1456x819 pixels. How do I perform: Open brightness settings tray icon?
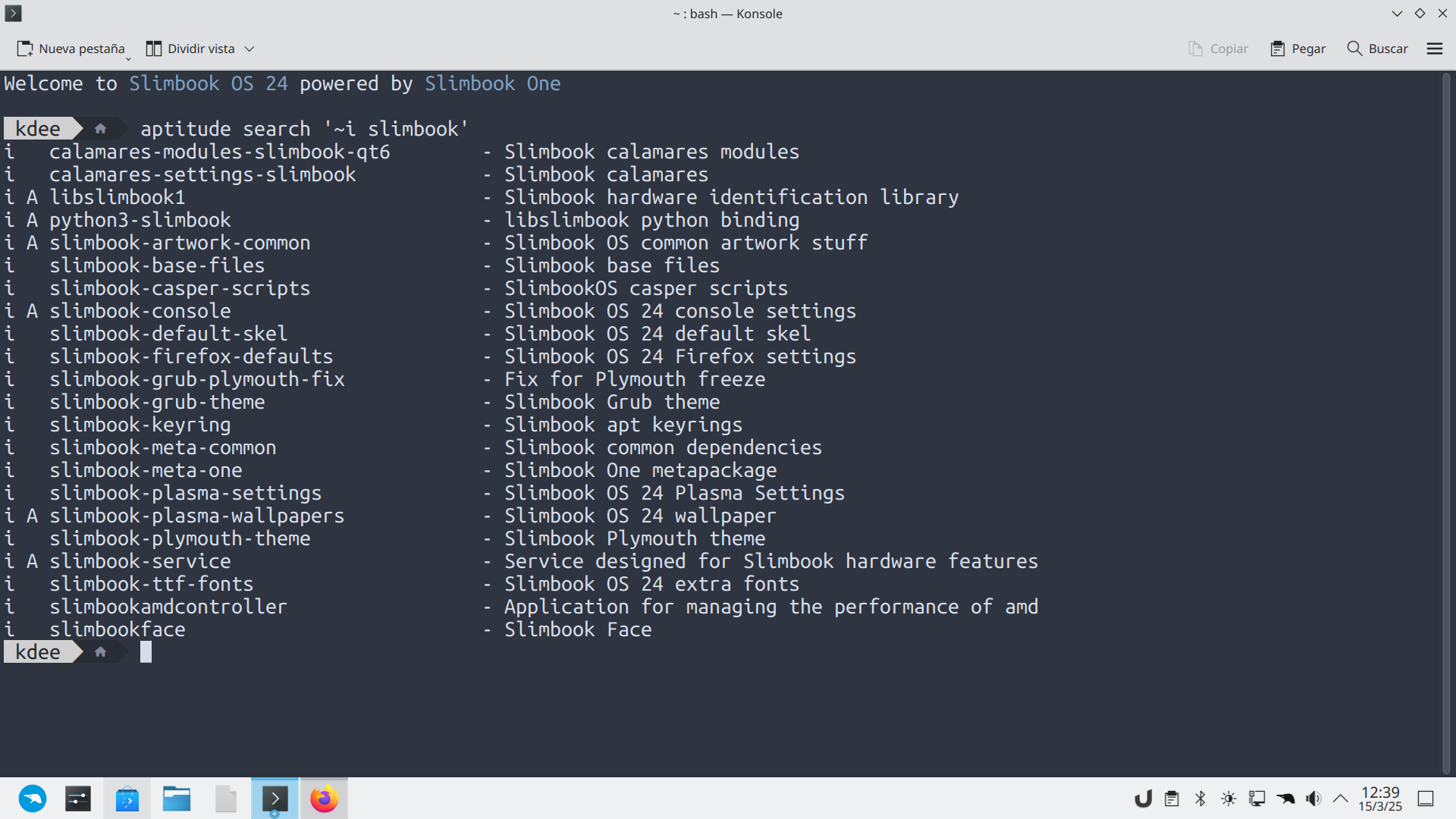pos(1228,799)
